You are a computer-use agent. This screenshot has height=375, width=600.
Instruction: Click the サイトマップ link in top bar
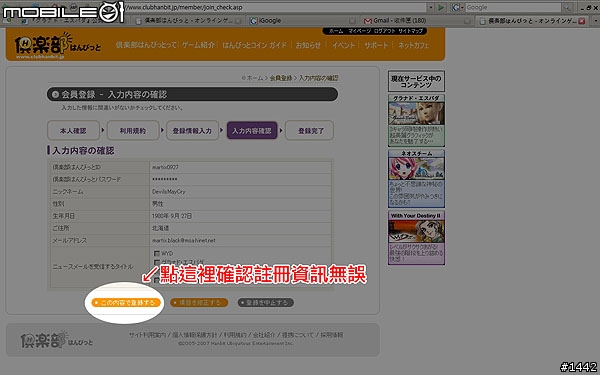(410, 31)
